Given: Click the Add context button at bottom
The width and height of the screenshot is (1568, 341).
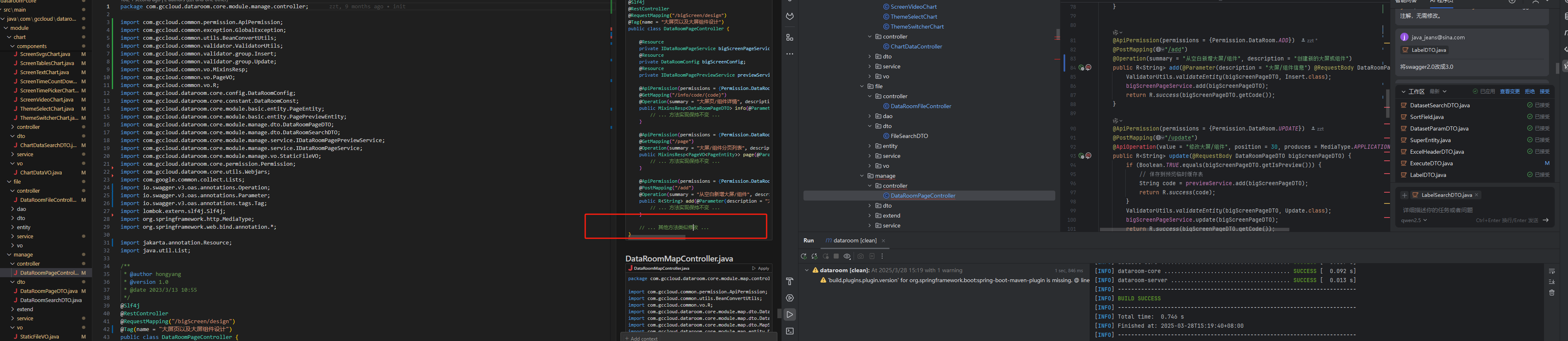Looking at the screenshot, I should pyautogui.click(x=641, y=338).
